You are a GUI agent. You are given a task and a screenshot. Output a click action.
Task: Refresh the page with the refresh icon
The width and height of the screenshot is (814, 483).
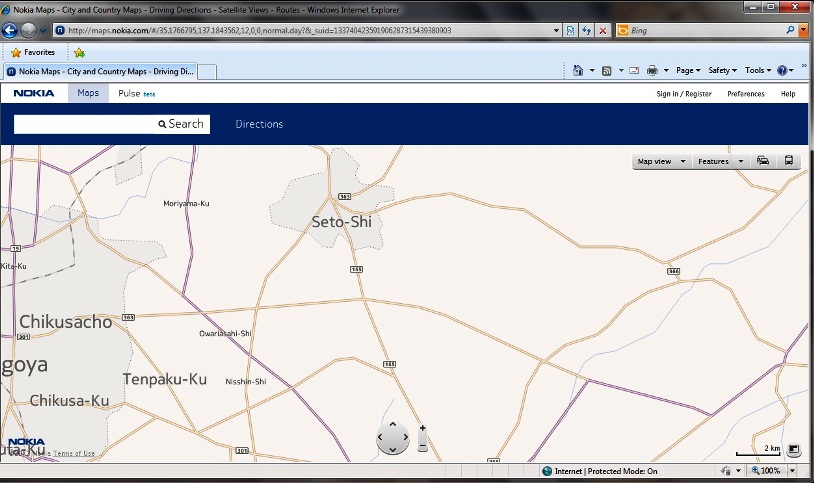[x=587, y=31]
